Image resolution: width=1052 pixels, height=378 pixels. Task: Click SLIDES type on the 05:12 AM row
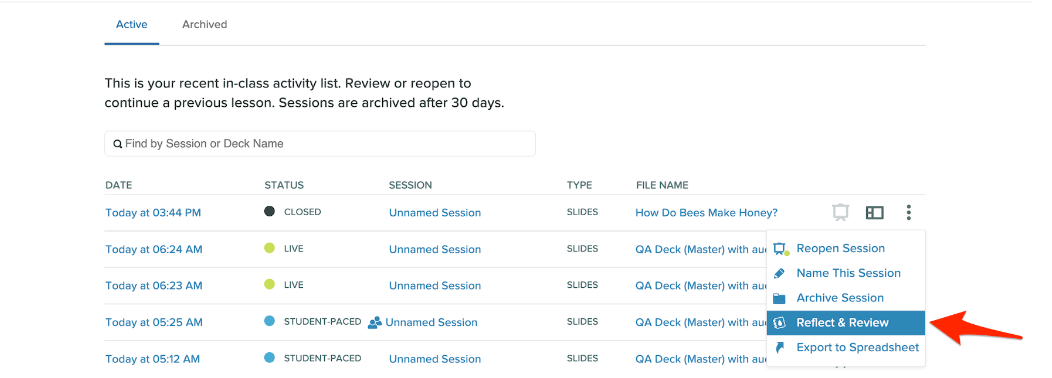[x=582, y=358]
